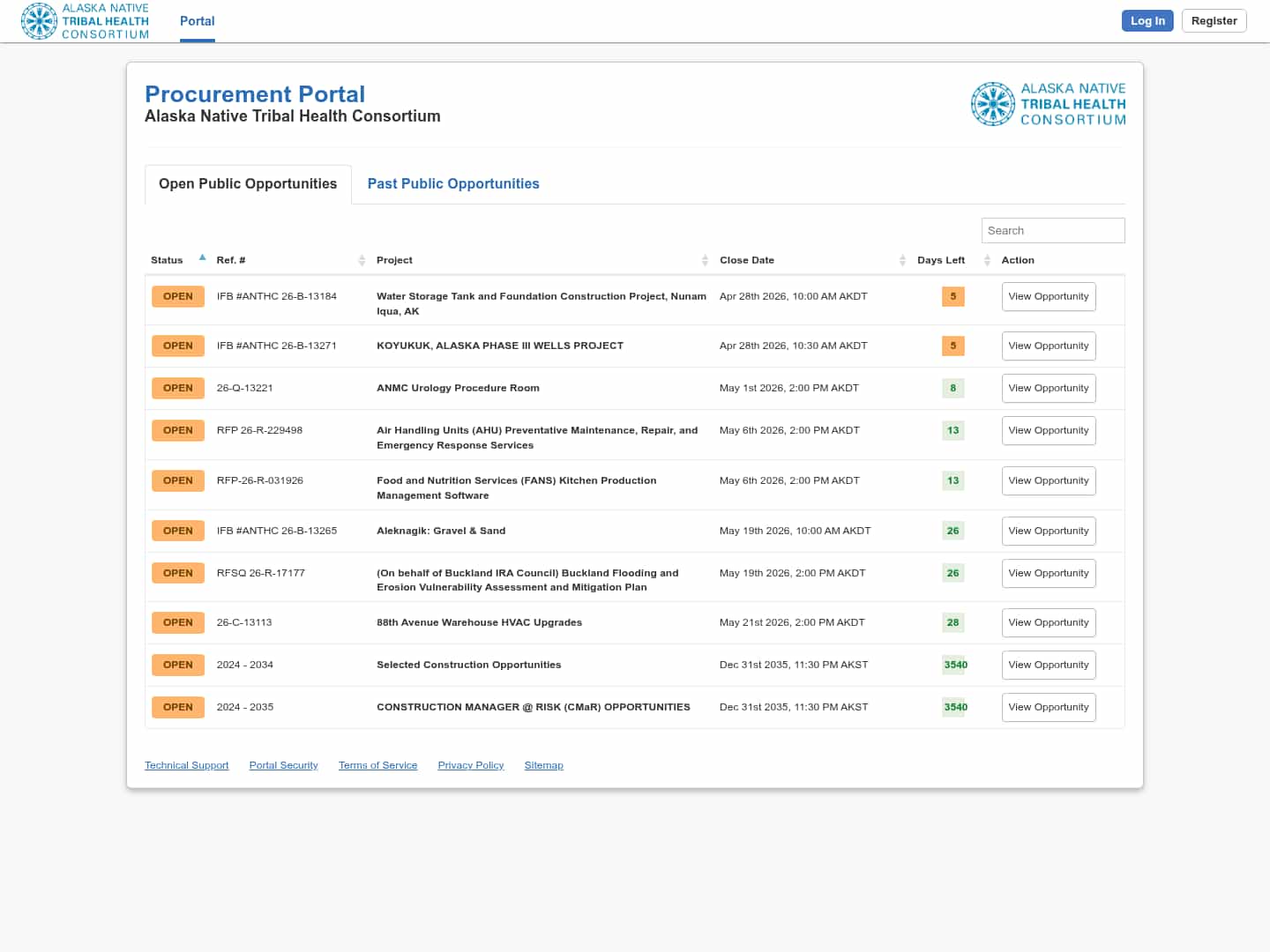Click close date Apr 28th 2026, 10:00 AM
The height and width of the screenshot is (952, 1270).
pos(794,296)
